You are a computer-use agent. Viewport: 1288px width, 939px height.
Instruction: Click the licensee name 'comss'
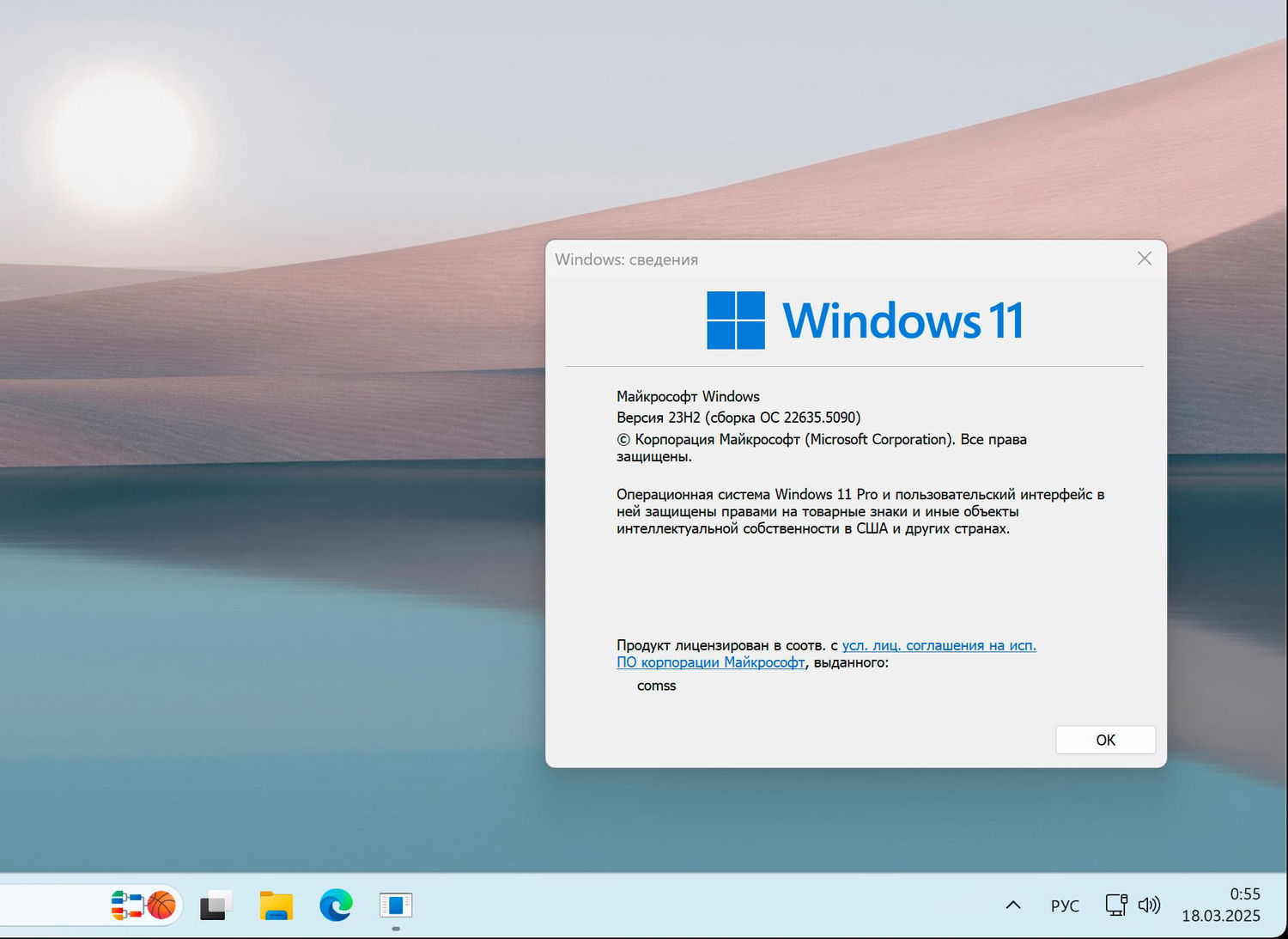click(x=657, y=686)
